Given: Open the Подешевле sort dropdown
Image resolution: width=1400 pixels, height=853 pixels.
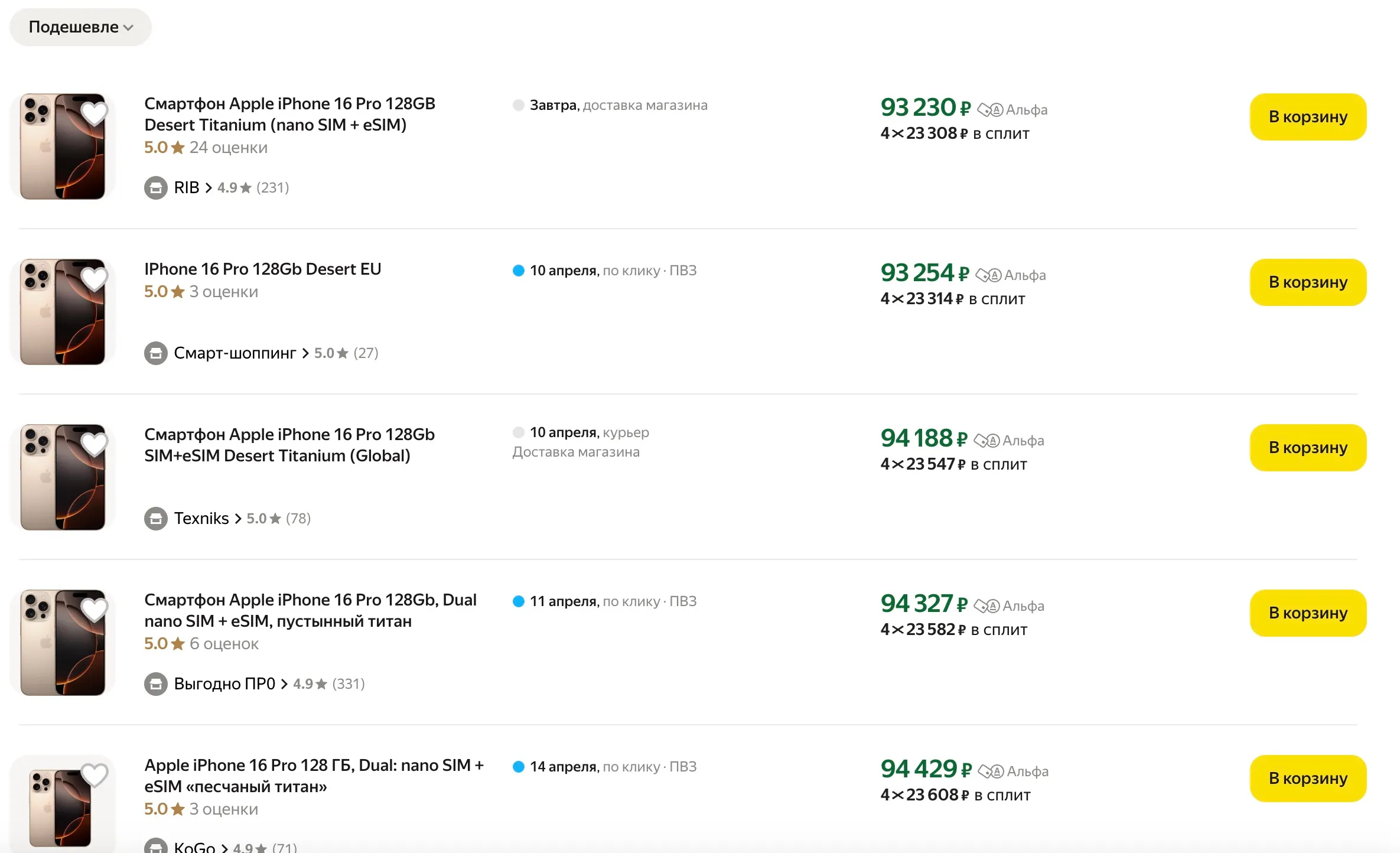Looking at the screenshot, I should (80, 27).
